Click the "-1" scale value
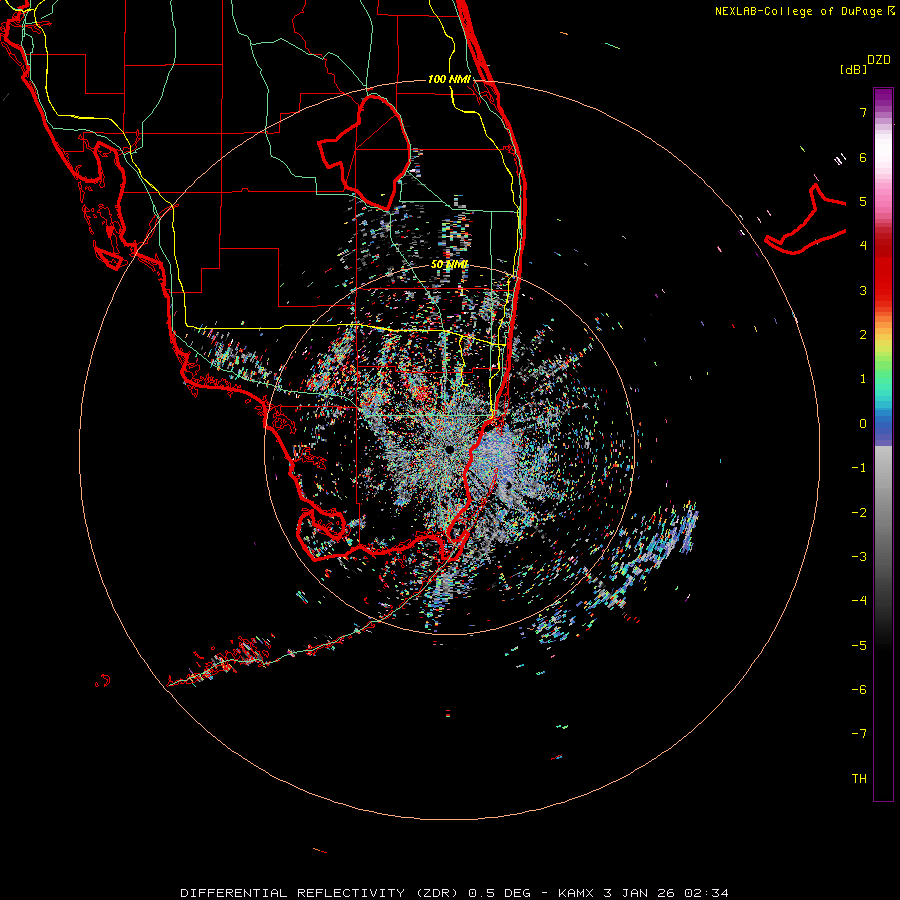 (x=859, y=468)
